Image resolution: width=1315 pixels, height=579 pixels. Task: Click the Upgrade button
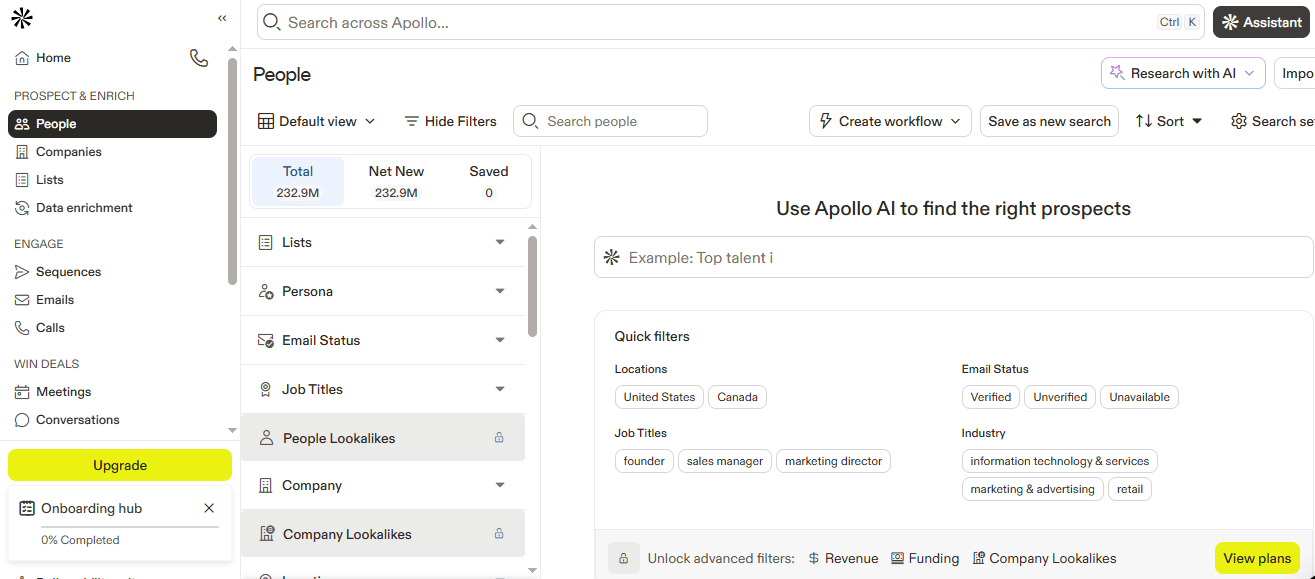120,465
